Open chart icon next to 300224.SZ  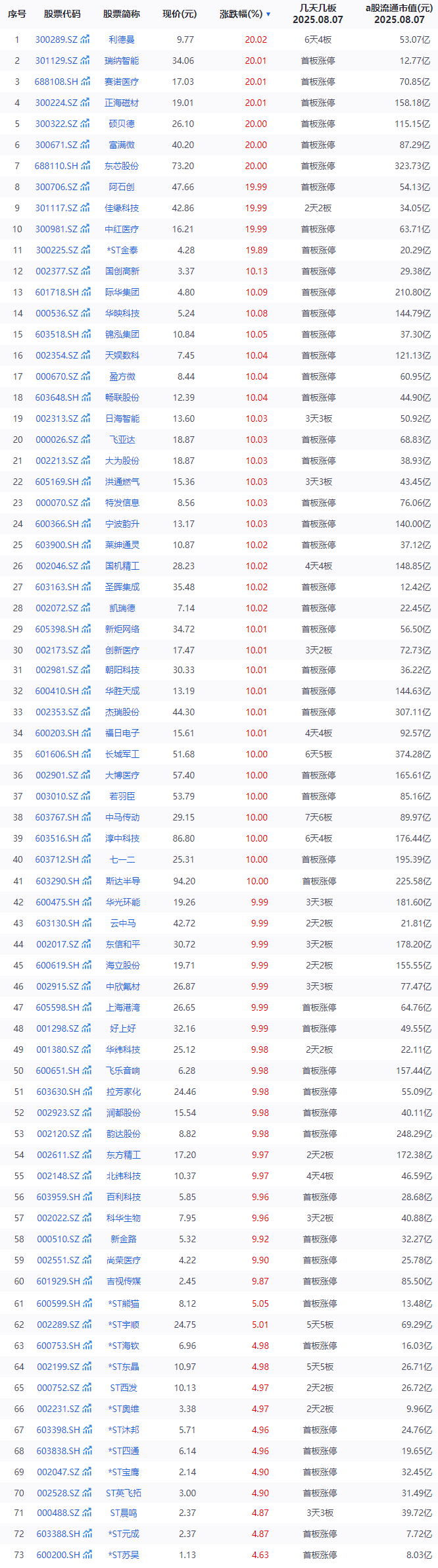tap(85, 103)
